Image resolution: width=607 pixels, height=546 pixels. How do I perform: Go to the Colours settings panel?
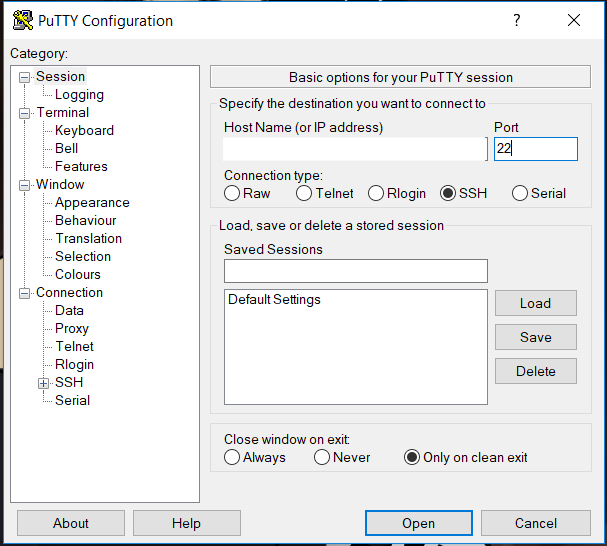coord(78,274)
